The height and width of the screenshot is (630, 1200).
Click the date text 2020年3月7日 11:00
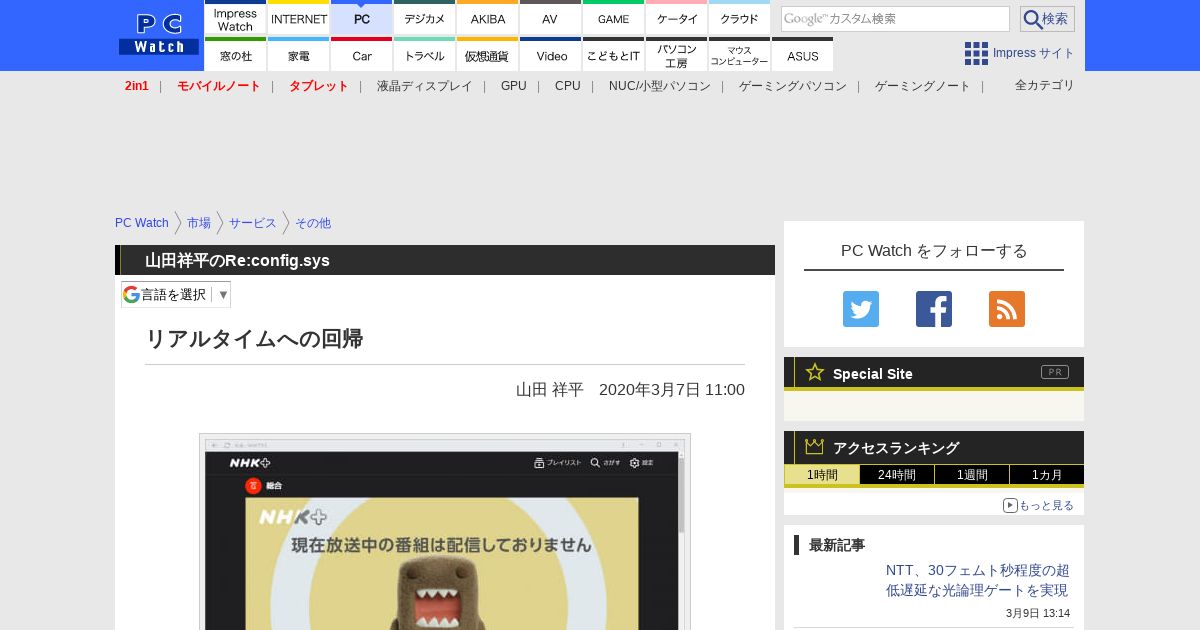(x=672, y=389)
